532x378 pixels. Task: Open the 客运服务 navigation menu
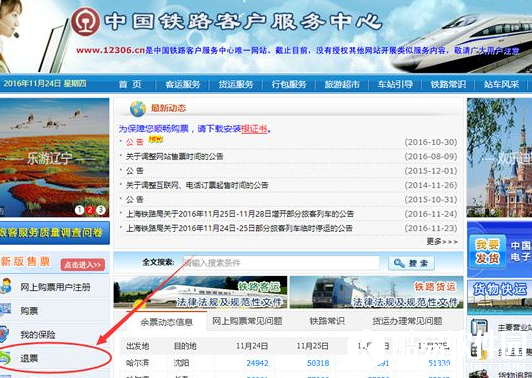pos(183,84)
